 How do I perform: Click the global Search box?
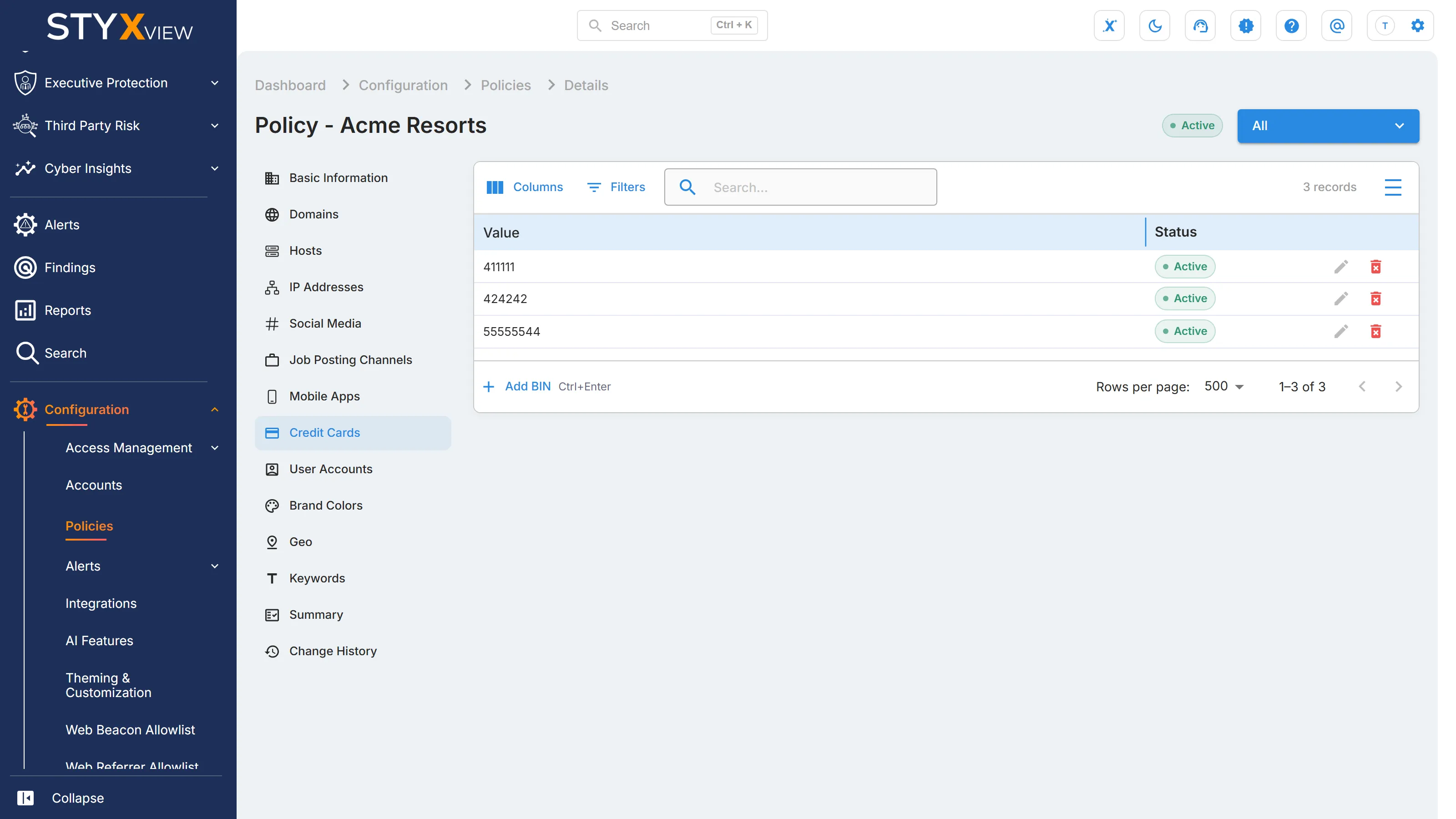tap(672, 25)
